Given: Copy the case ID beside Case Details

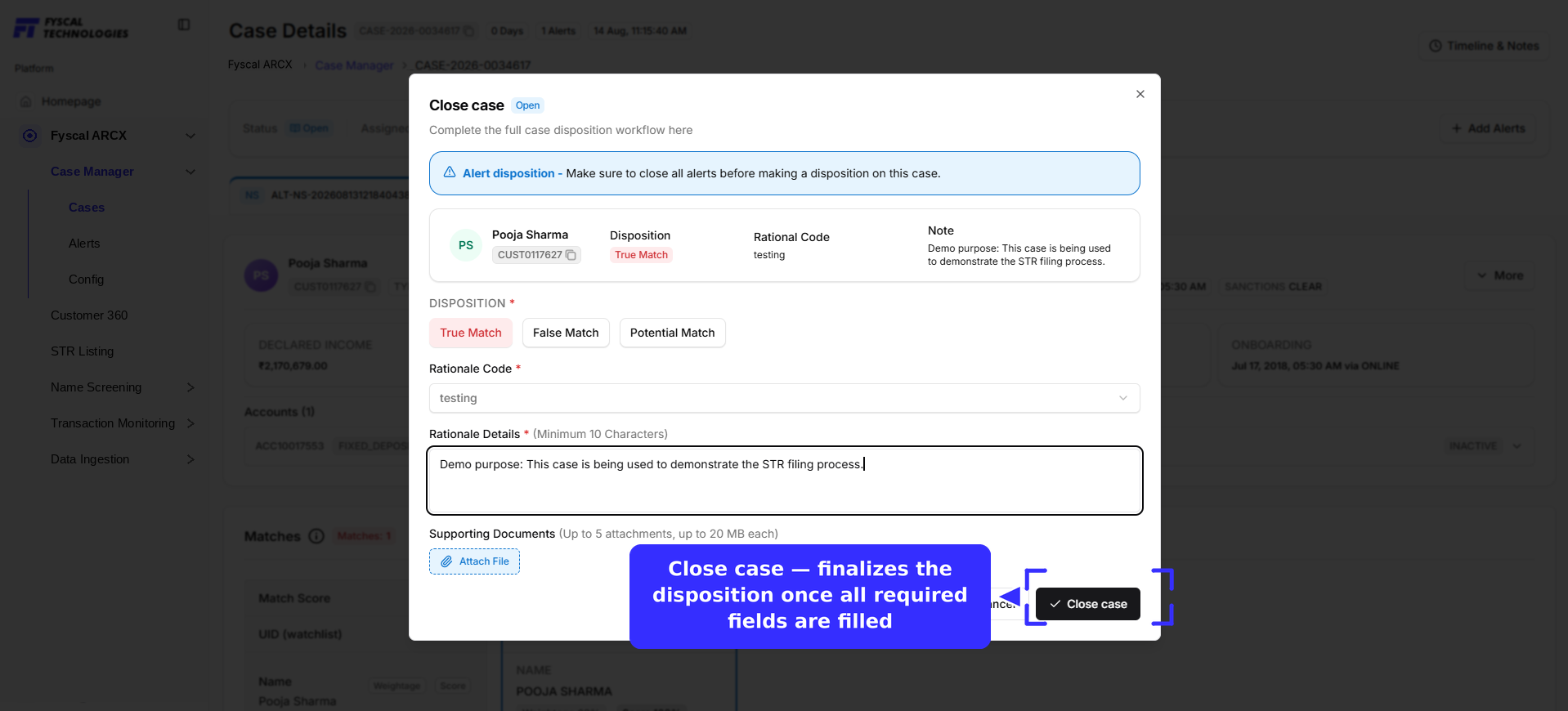Looking at the screenshot, I should 469,31.
